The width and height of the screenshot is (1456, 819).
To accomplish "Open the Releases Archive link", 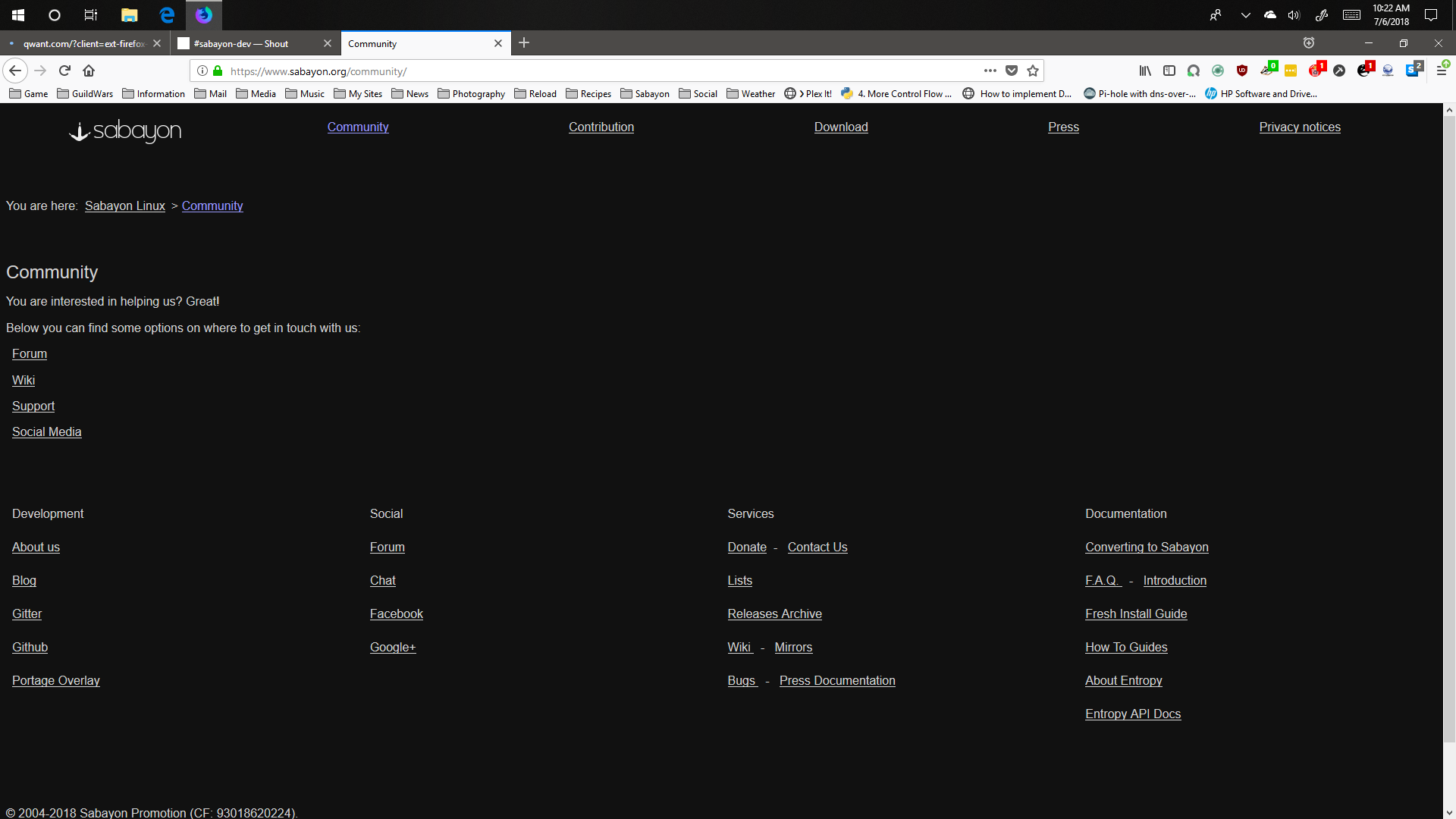I will tap(775, 613).
